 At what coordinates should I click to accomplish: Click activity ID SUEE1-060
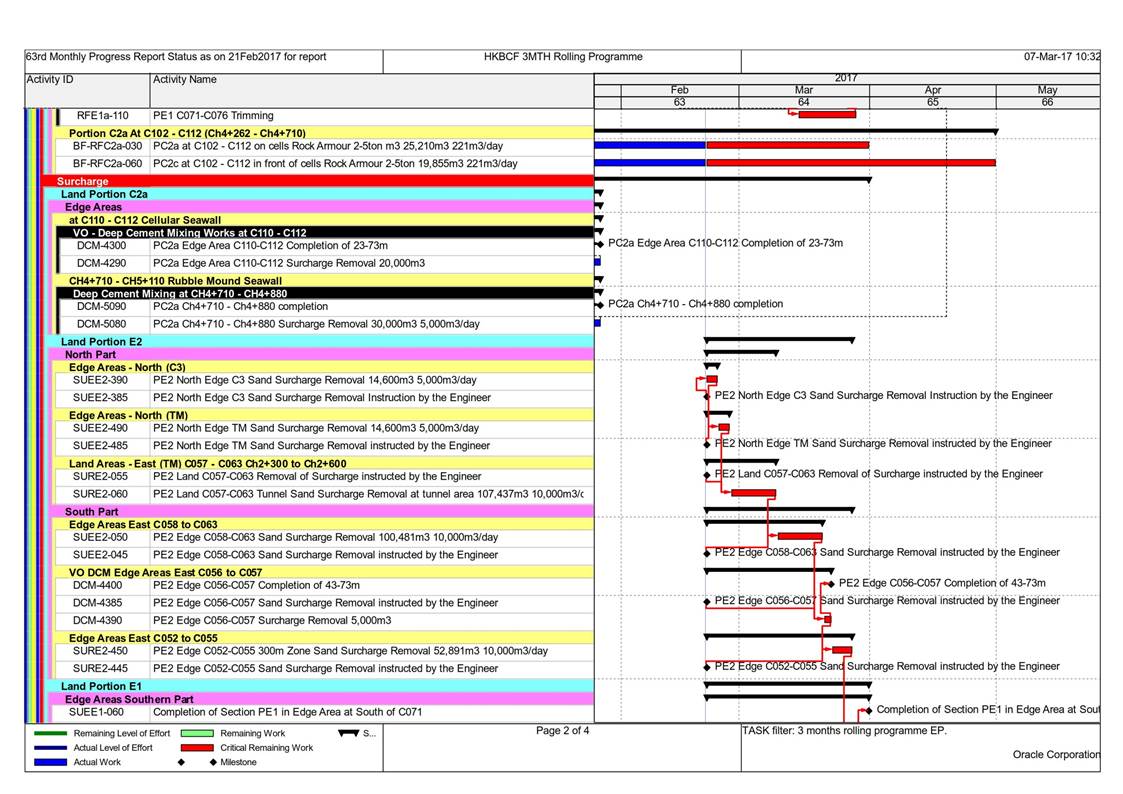click(x=96, y=712)
